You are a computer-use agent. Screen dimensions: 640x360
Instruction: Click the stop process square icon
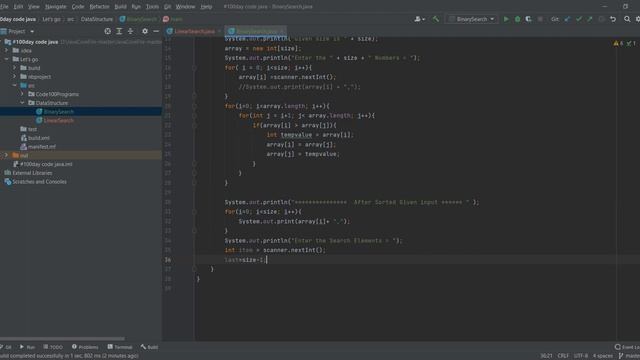[540, 19]
